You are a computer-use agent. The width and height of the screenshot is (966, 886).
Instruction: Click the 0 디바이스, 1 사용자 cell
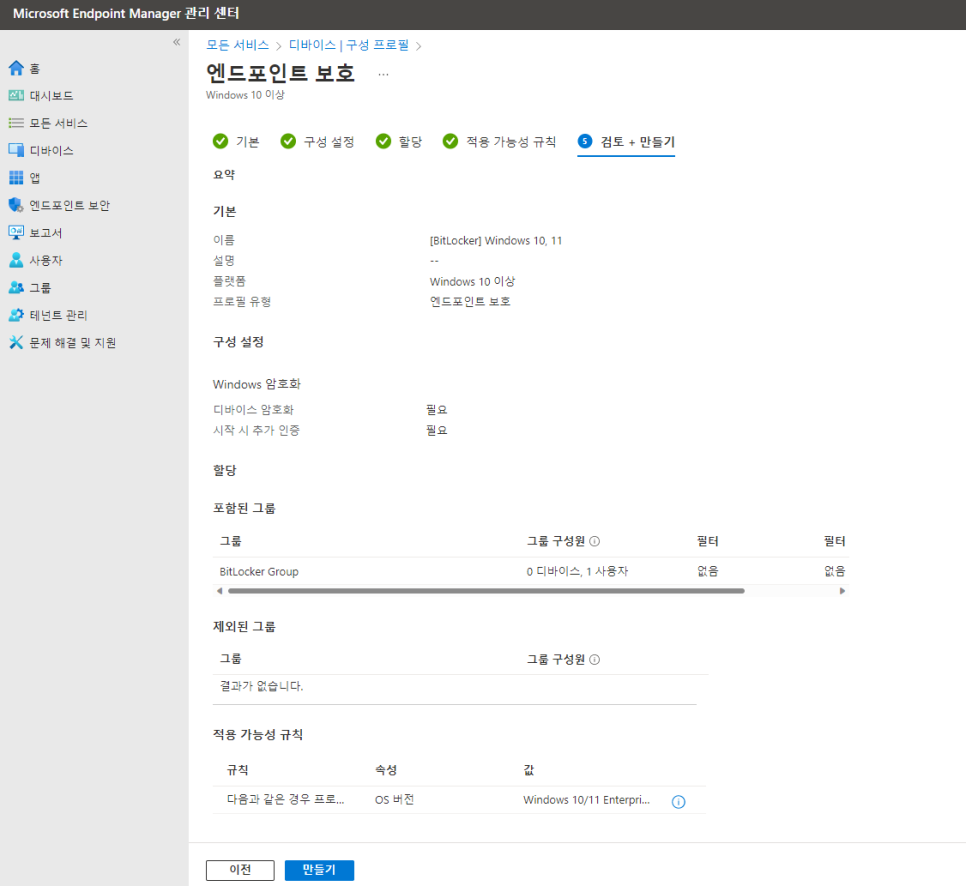[x=577, y=571]
